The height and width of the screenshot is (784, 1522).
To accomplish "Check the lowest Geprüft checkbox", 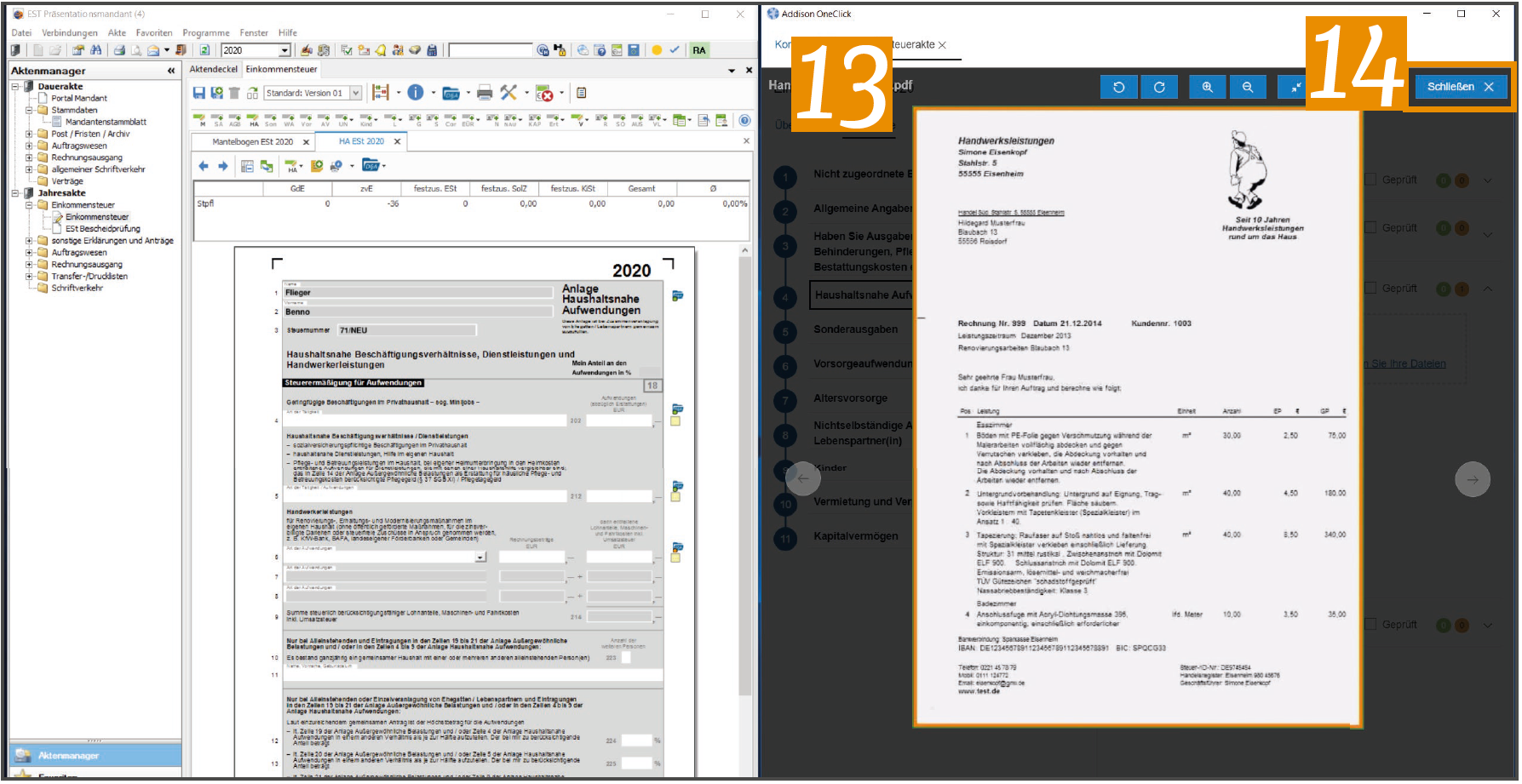I will point(1371,624).
